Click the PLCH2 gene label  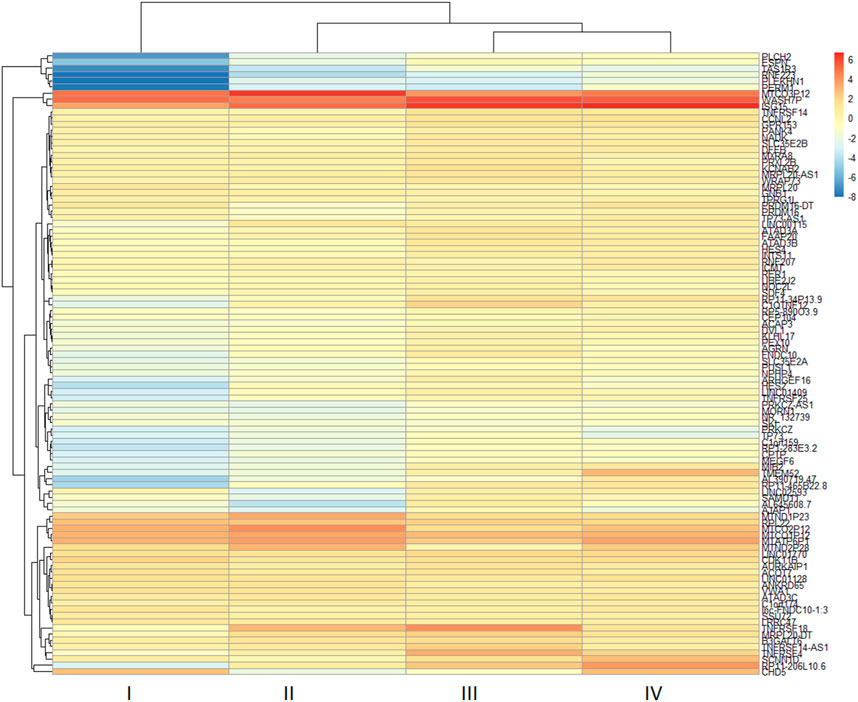click(776, 56)
